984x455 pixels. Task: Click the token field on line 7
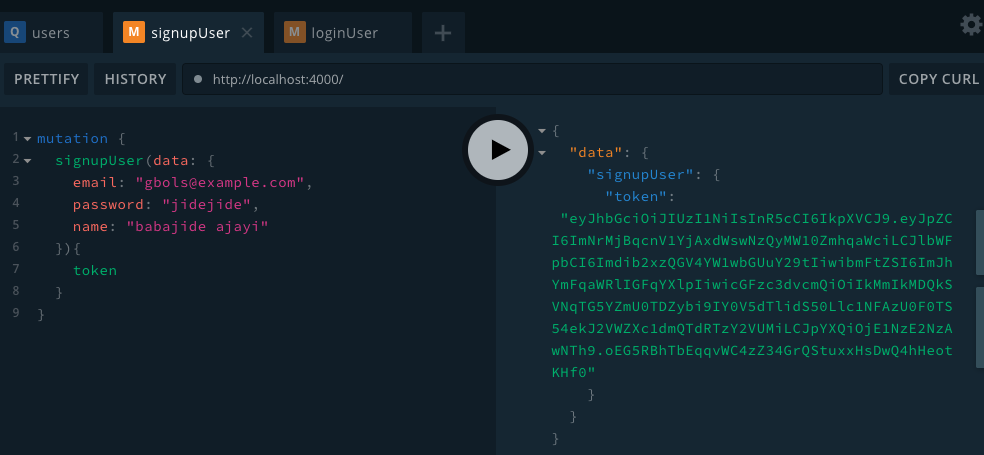[95, 270]
